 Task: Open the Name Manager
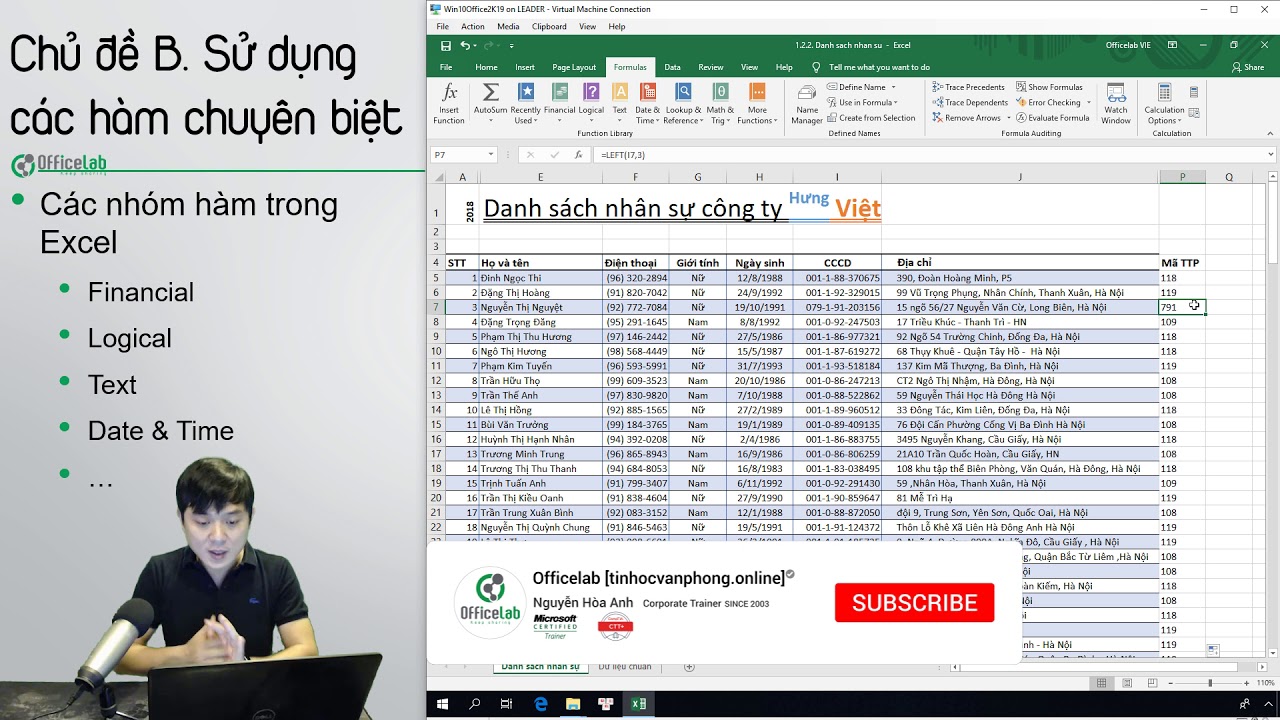[807, 103]
